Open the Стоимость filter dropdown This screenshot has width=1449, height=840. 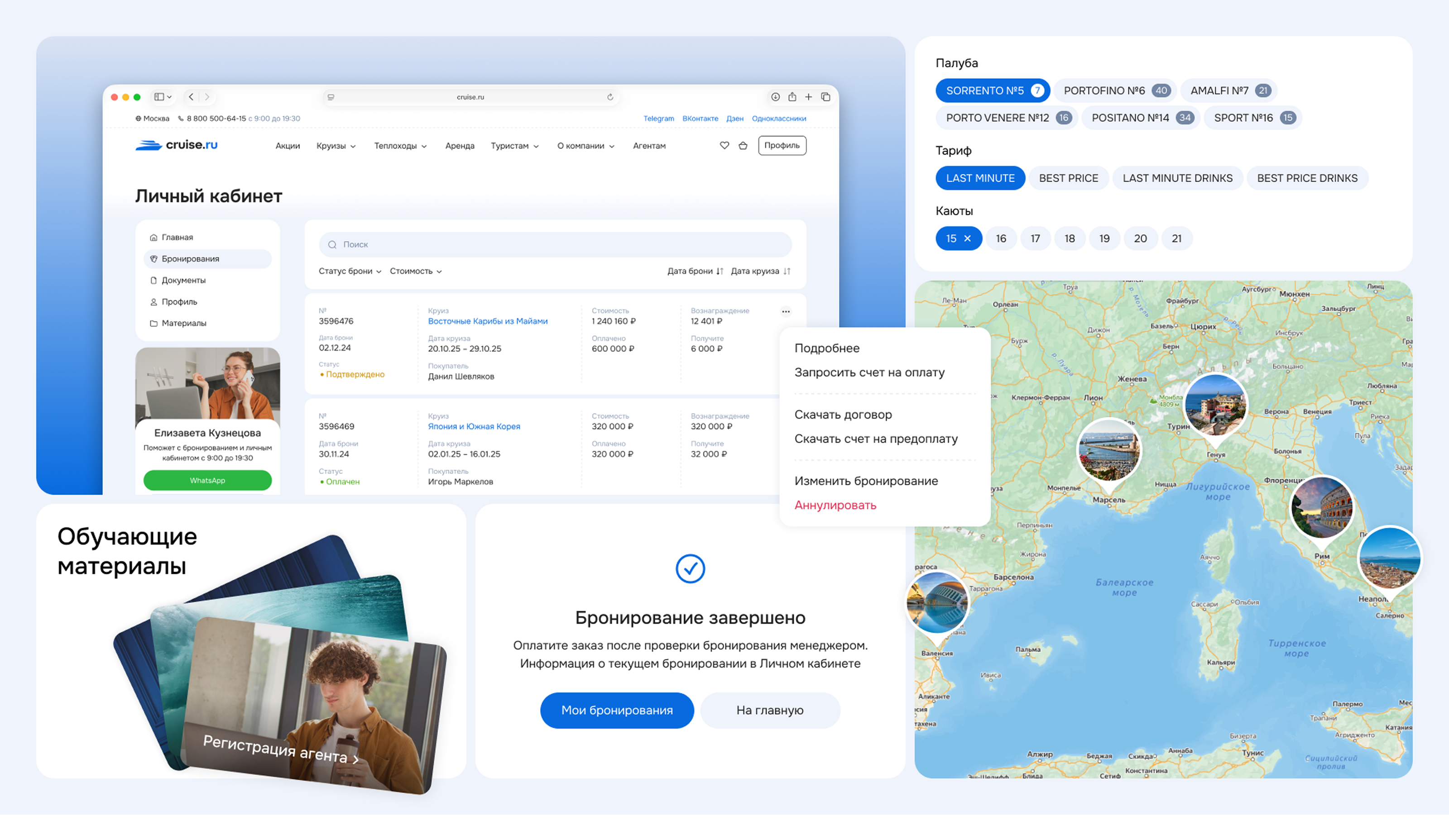point(416,271)
